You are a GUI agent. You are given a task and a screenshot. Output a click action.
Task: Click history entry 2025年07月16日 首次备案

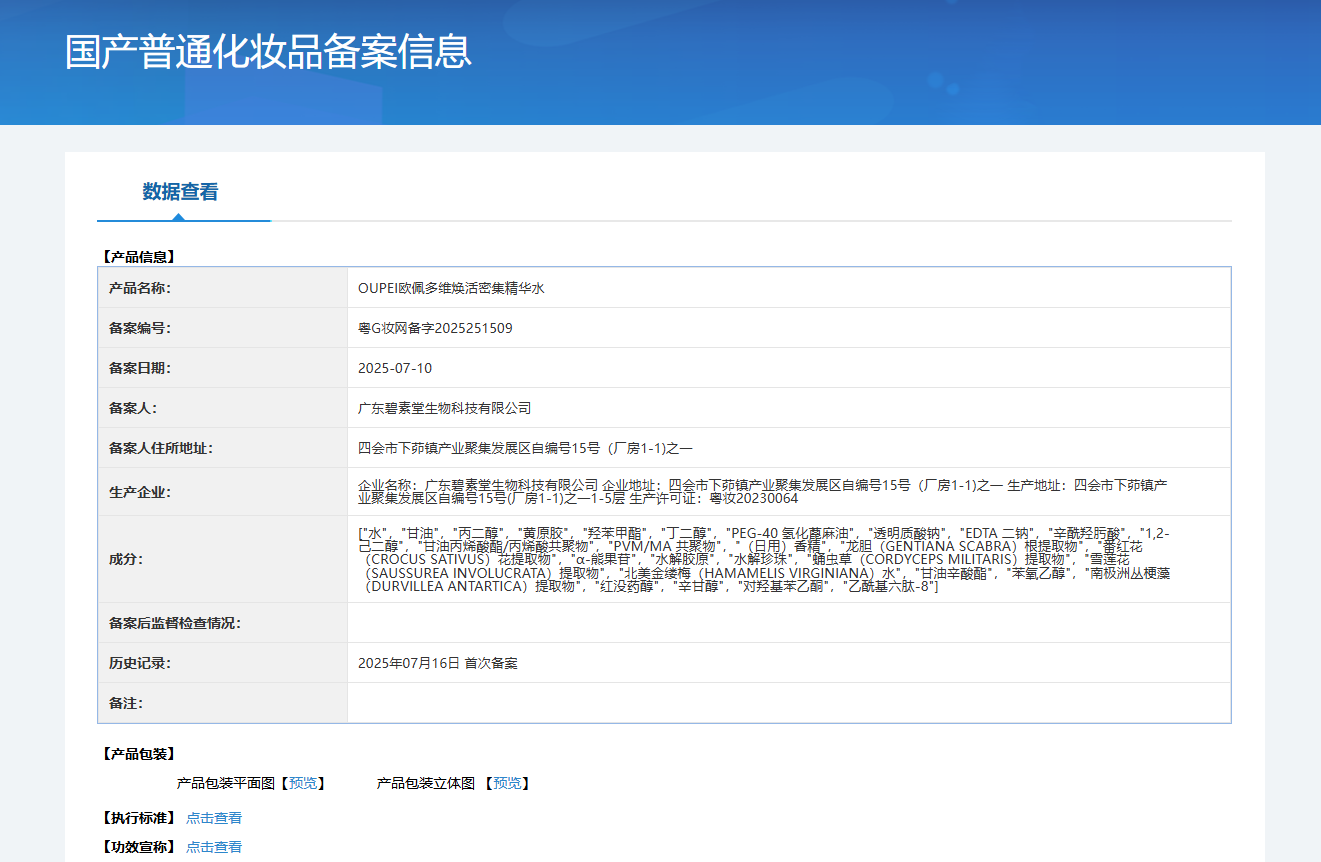(437, 663)
